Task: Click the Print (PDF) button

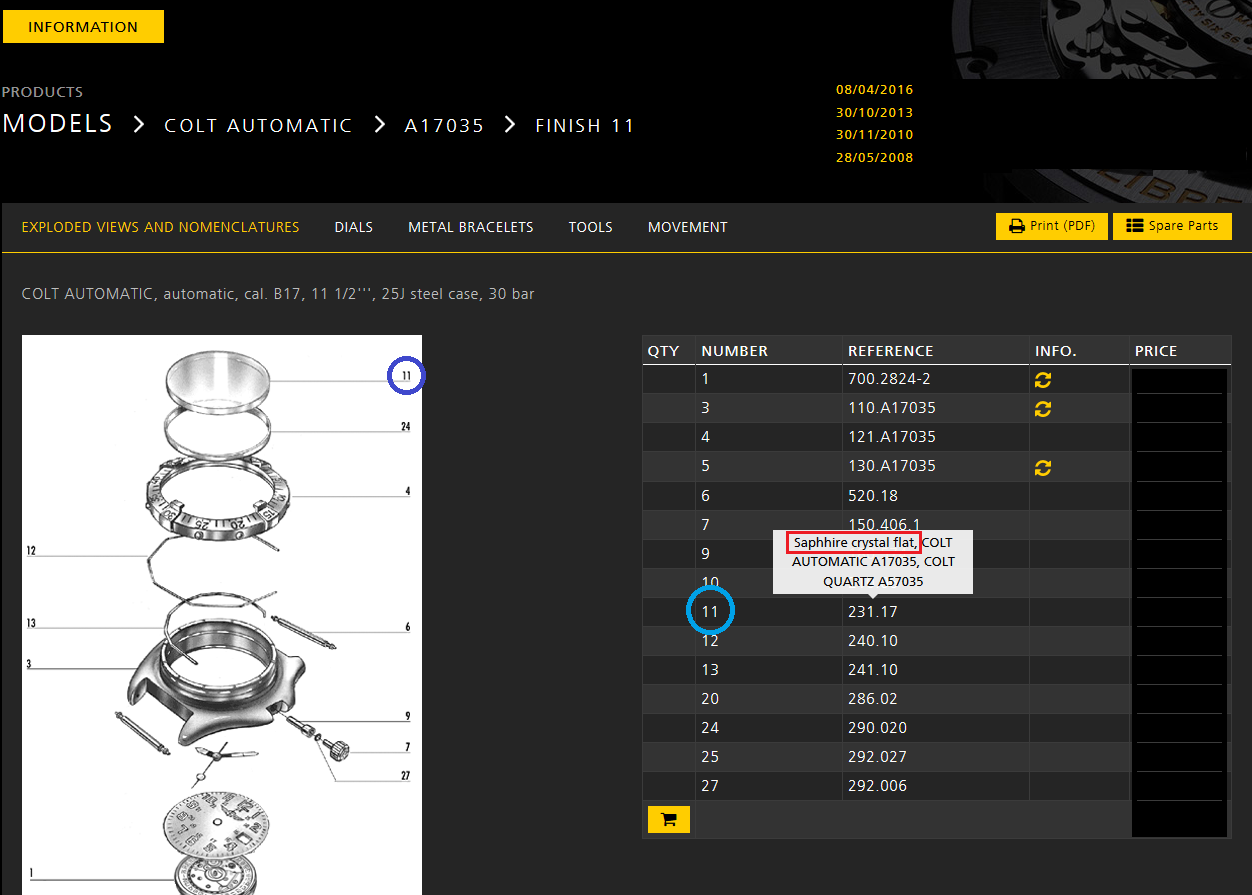Action: [x=1052, y=226]
